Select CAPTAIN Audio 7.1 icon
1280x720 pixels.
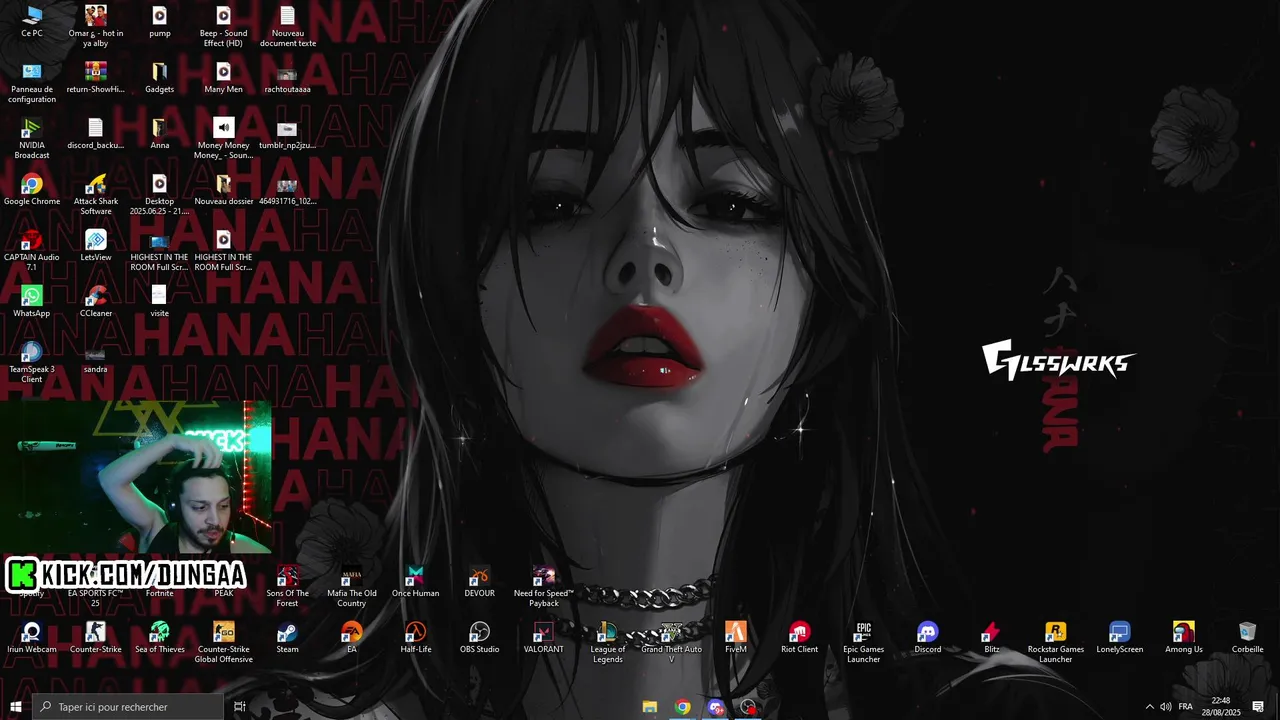coord(32,250)
